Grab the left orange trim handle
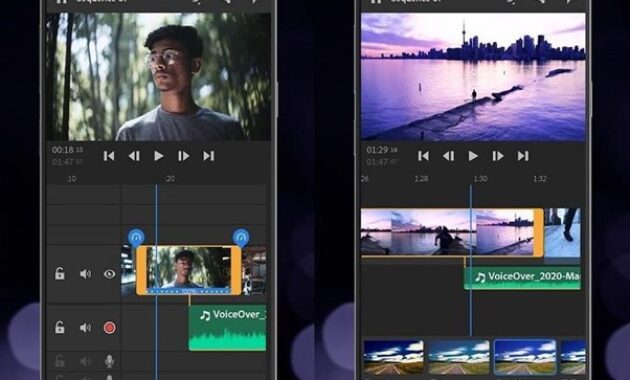Screen dimensions: 630x380 pos(141,270)
